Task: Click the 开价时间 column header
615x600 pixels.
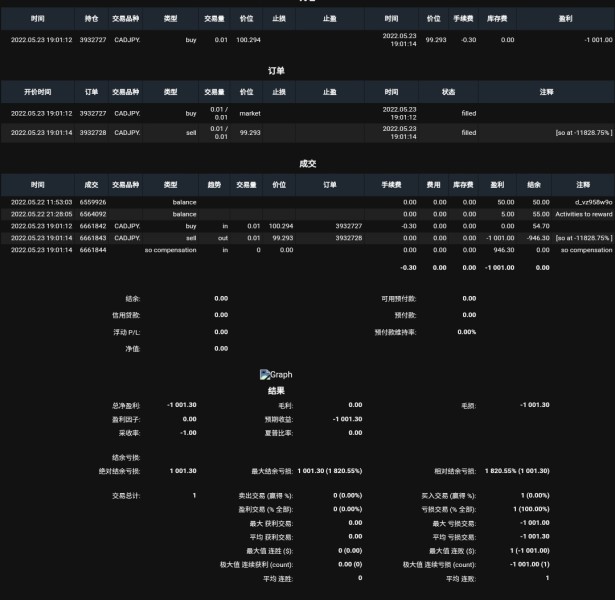Action: click(38, 92)
